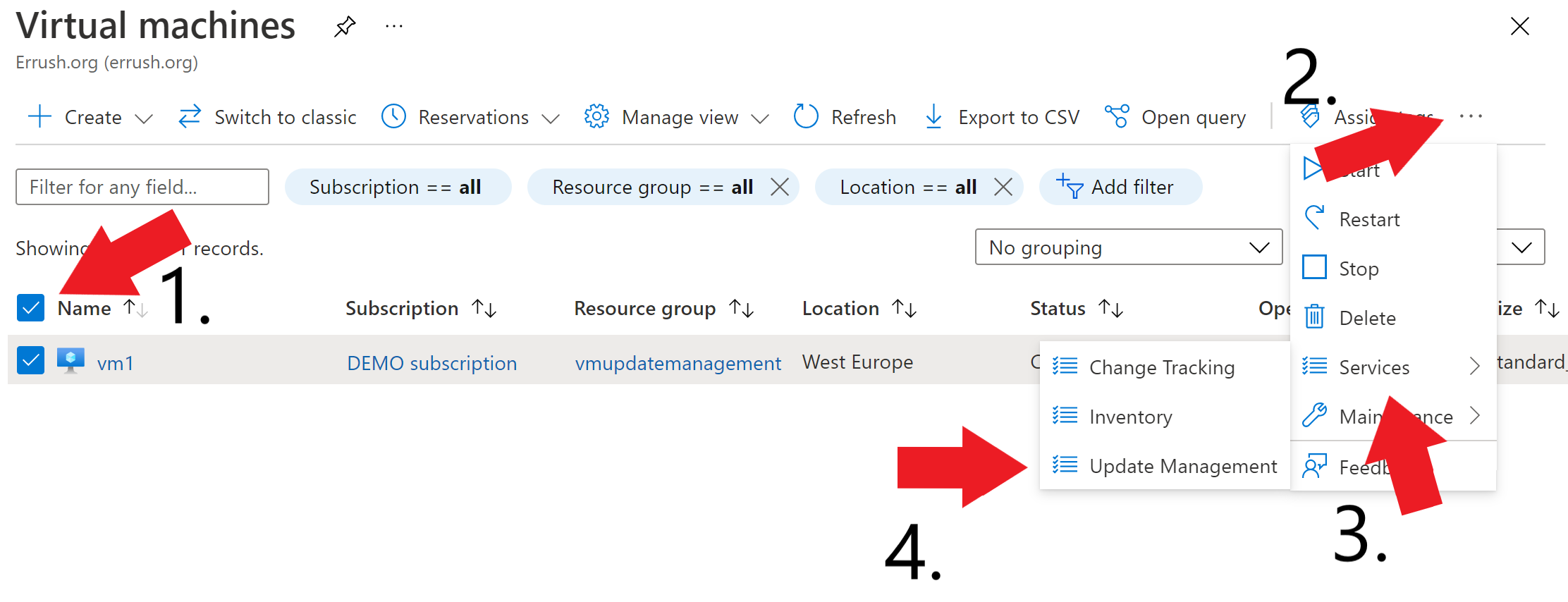Image resolution: width=1568 pixels, height=602 pixels.
Task: Expand the Manage view dropdown
Action: point(760,118)
